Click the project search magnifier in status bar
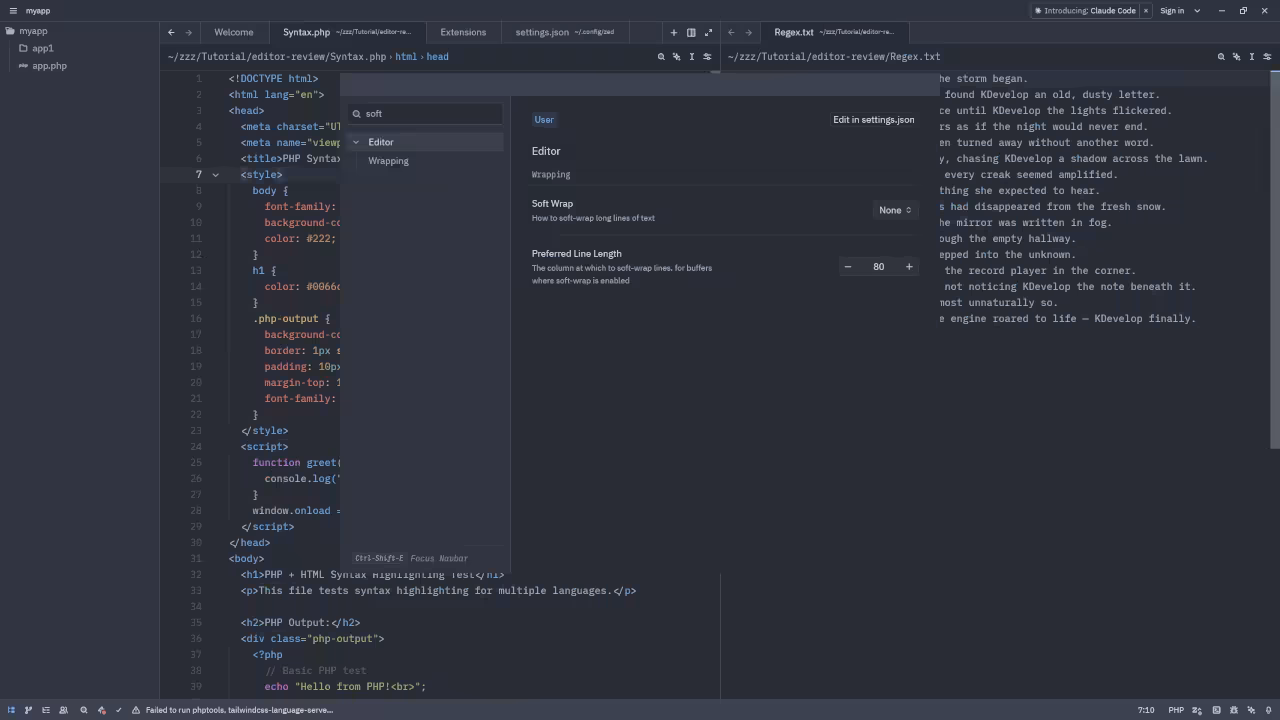Viewport: 1280px width, 720px height. click(x=84, y=710)
